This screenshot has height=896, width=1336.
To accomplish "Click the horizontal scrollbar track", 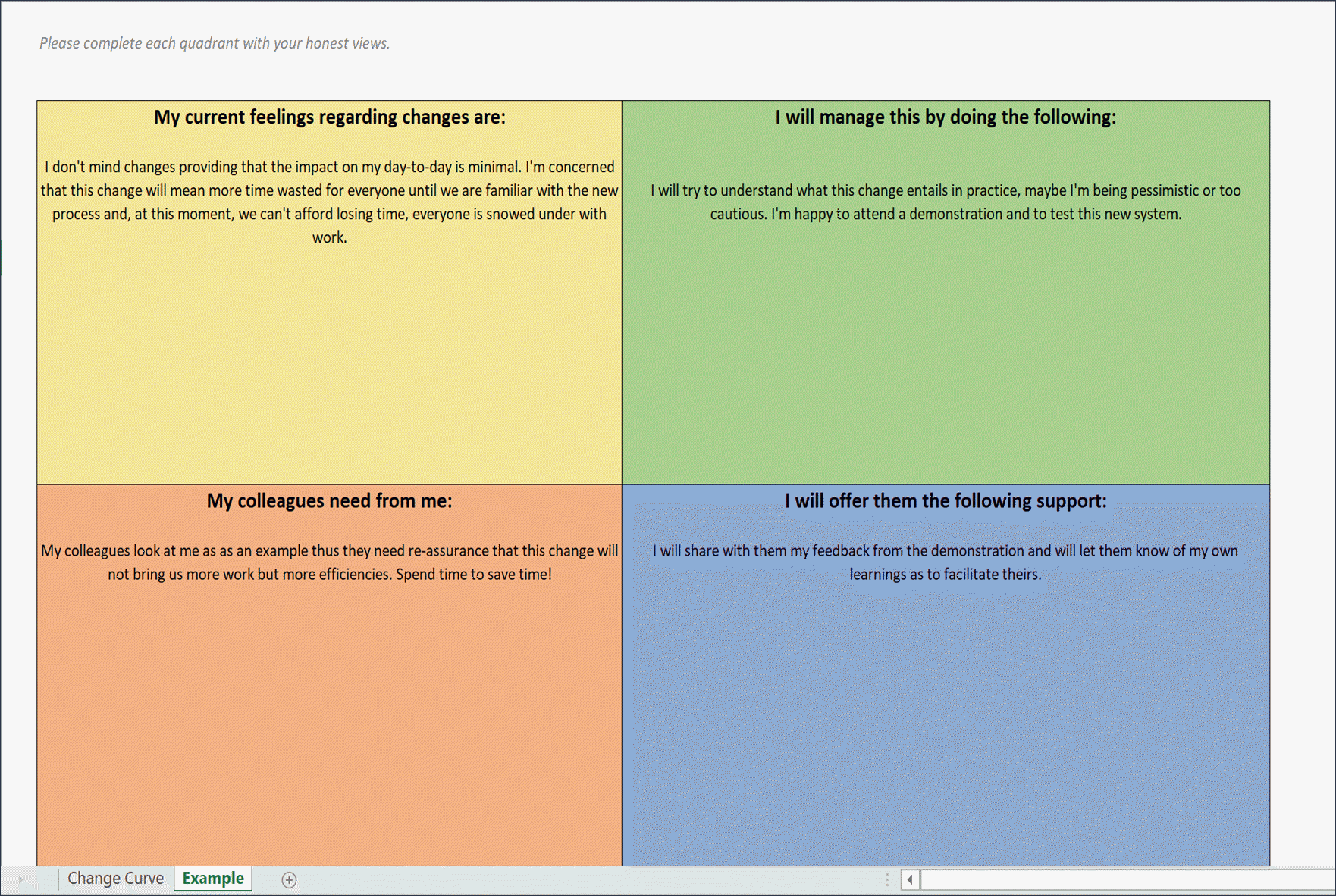I will pyautogui.click(x=1099, y=879).
